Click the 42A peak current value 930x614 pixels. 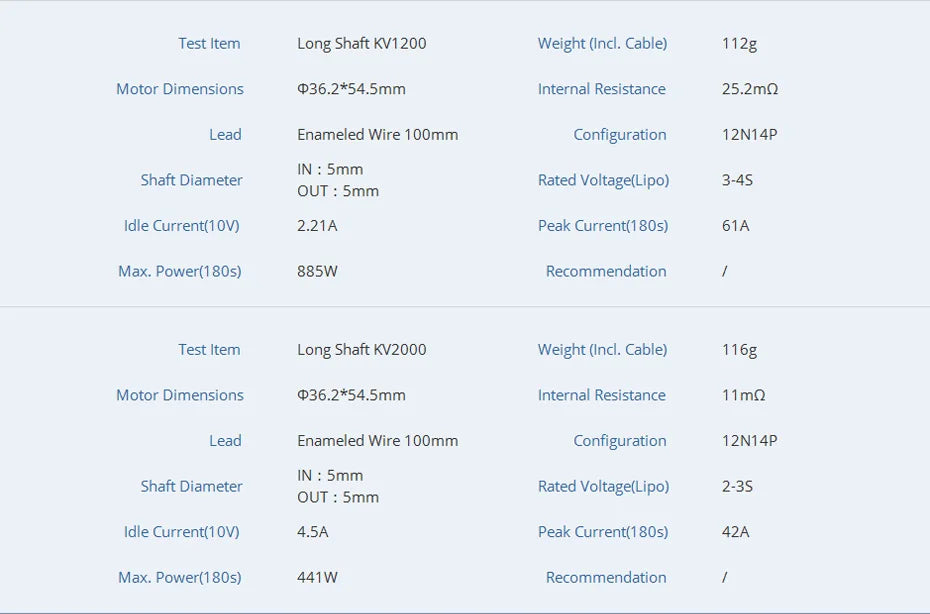coord(735,532)
